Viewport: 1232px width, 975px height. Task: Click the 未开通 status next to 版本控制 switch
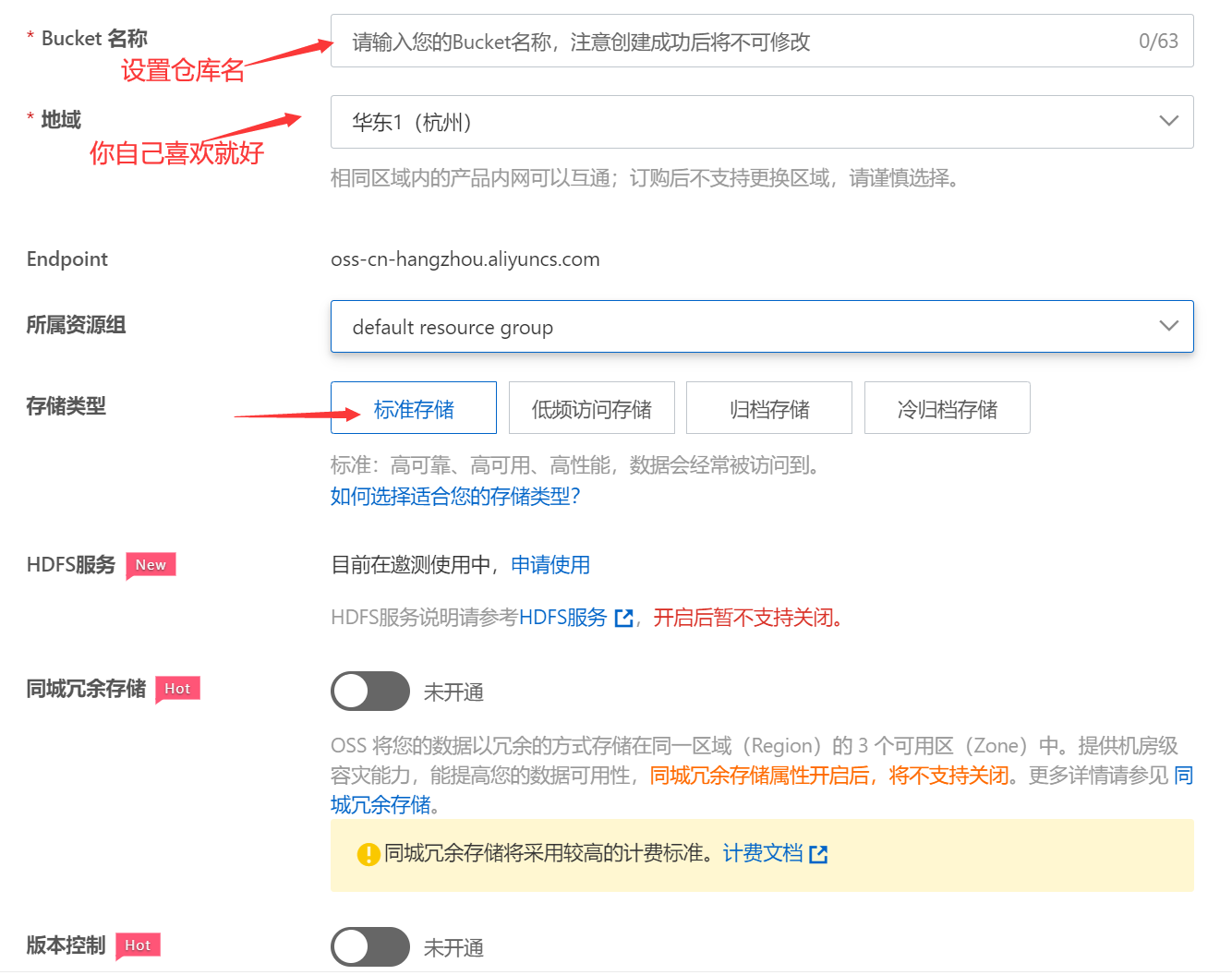[x=453, y=948]
